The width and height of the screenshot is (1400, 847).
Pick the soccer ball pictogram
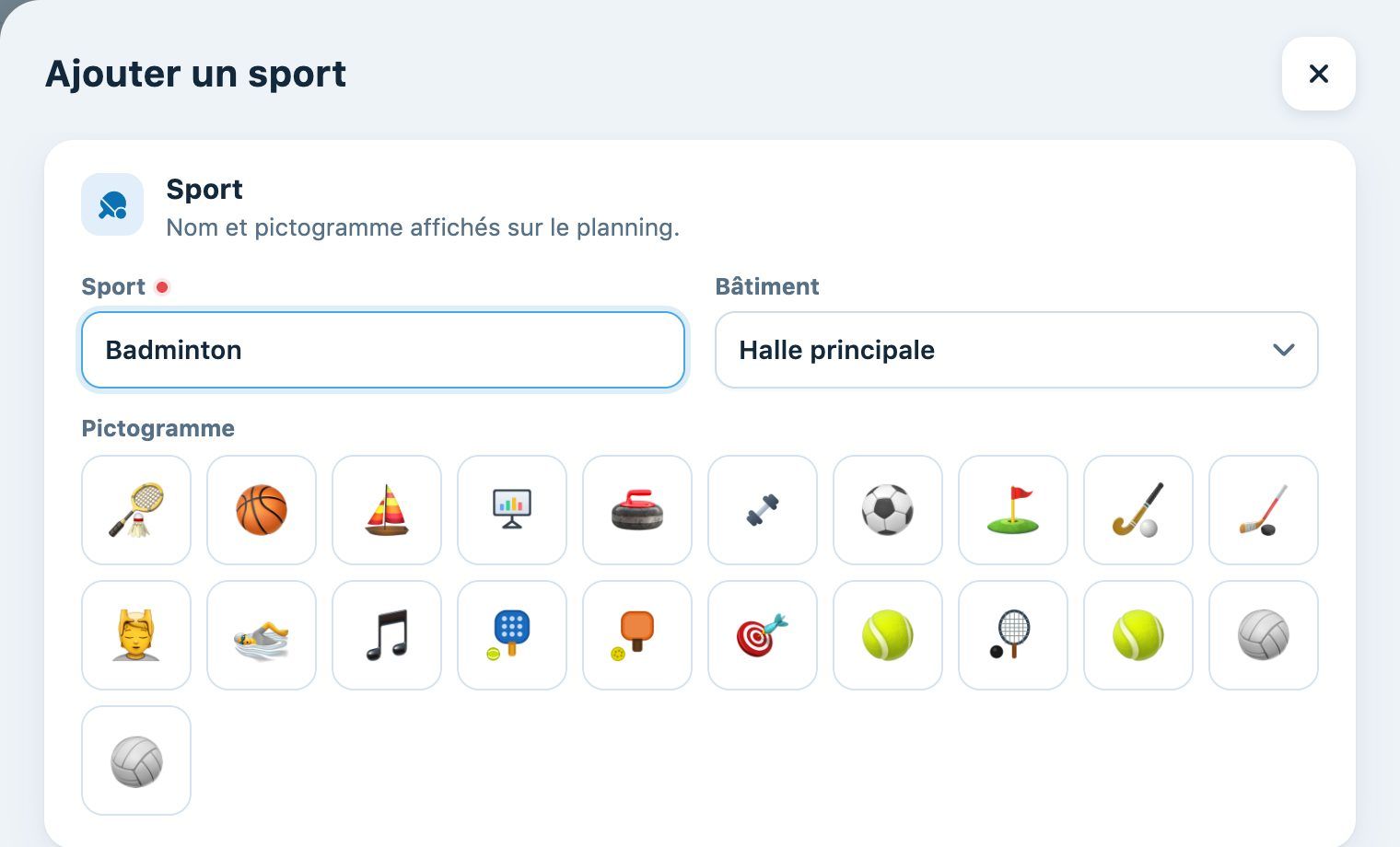(888, 510)
